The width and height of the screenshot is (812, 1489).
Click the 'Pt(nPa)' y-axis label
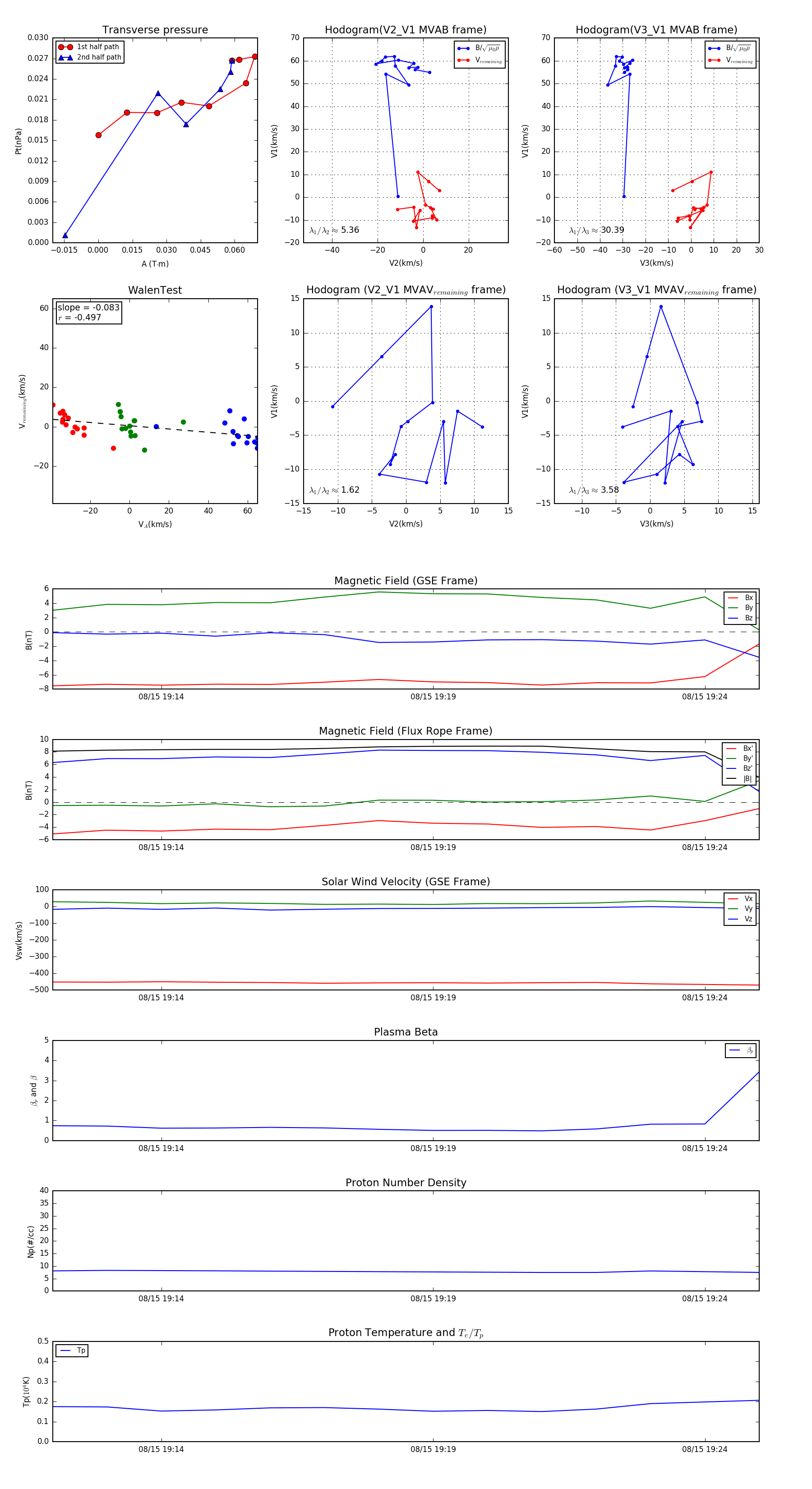click(18, 140)
